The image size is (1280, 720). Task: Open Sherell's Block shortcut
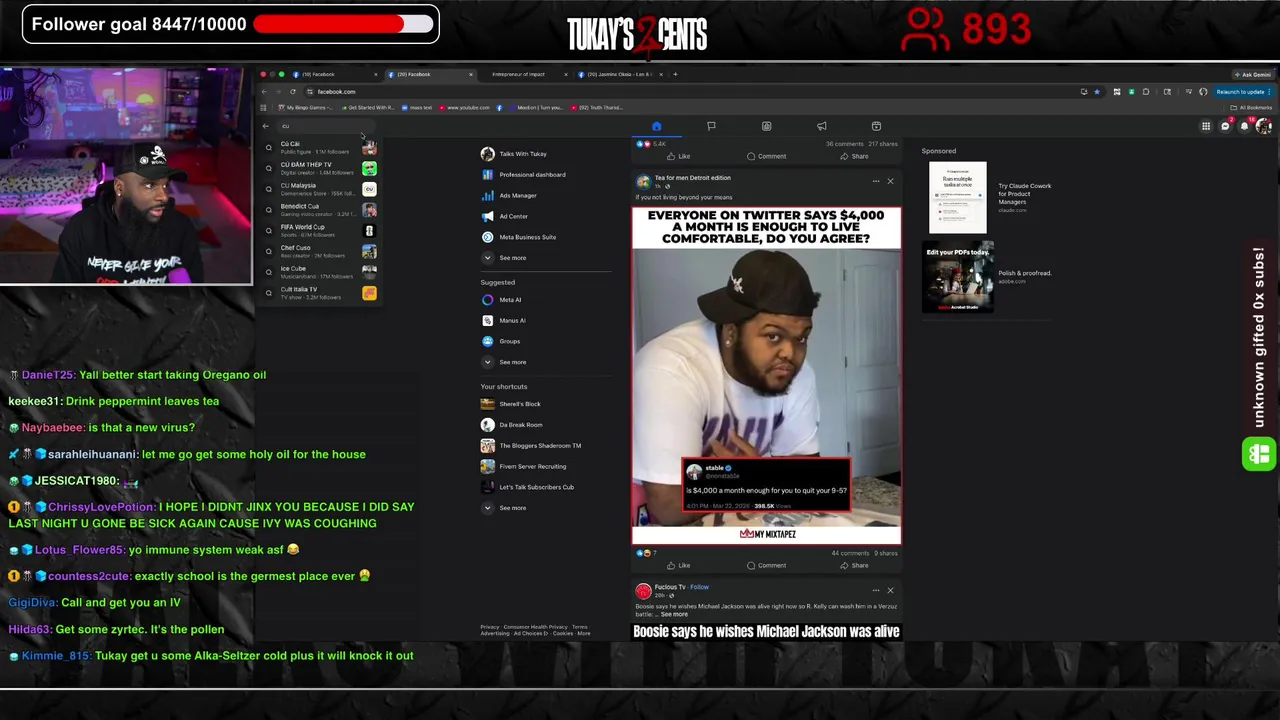pos(511,404)
